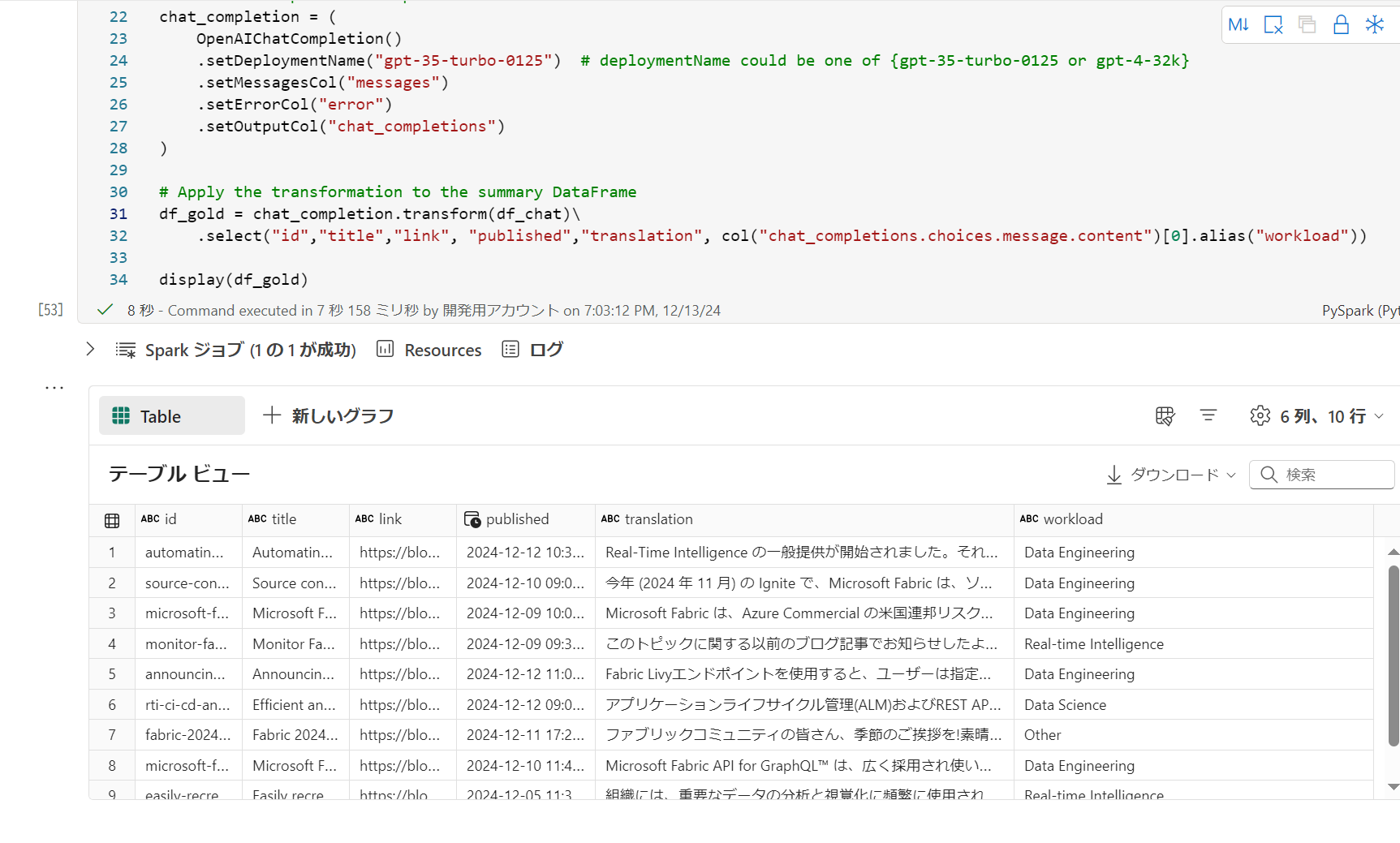1400x843 pixels.
Task: Convert cell to Markdown with M↓ icon
Action: pyautogui.click(x=1238, y=24)
